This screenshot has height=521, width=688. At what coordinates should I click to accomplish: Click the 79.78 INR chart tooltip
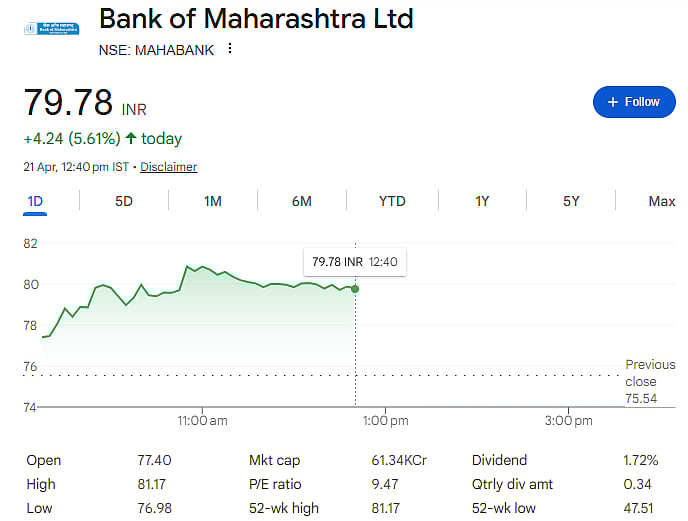click(x=354, y=262)
